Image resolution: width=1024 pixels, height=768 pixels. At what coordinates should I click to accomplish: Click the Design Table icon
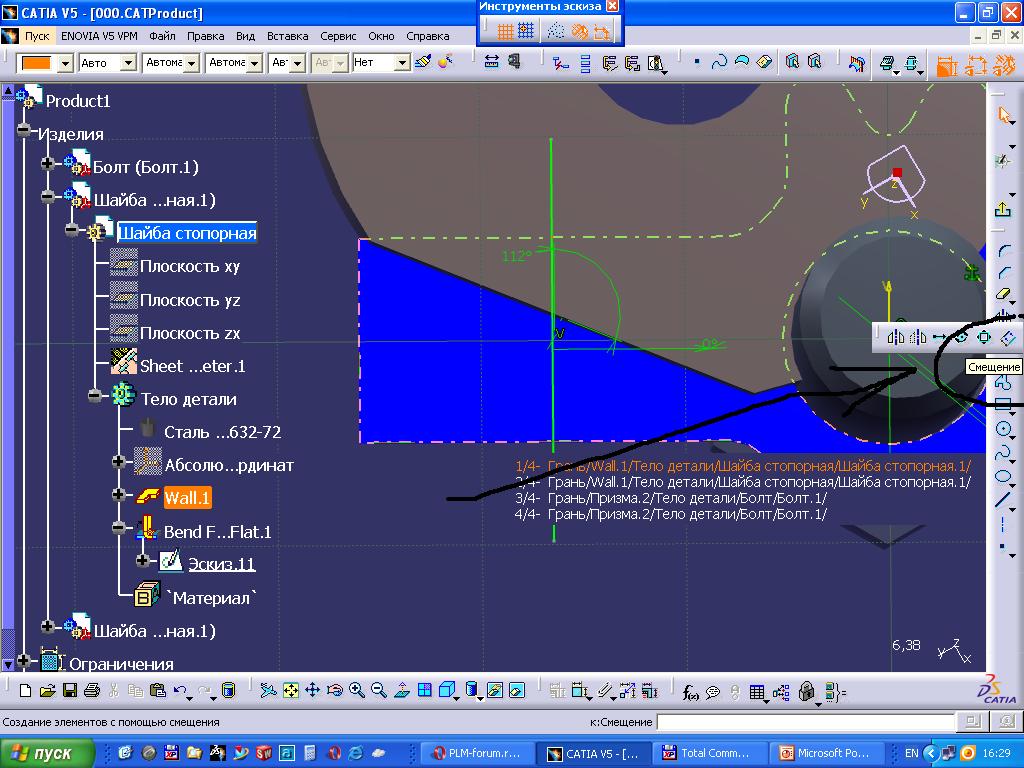757,692
